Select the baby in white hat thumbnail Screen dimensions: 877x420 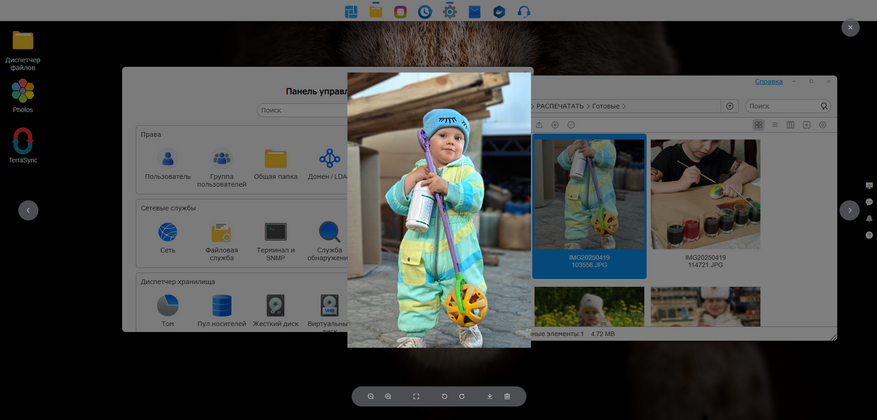coord(705,306)
